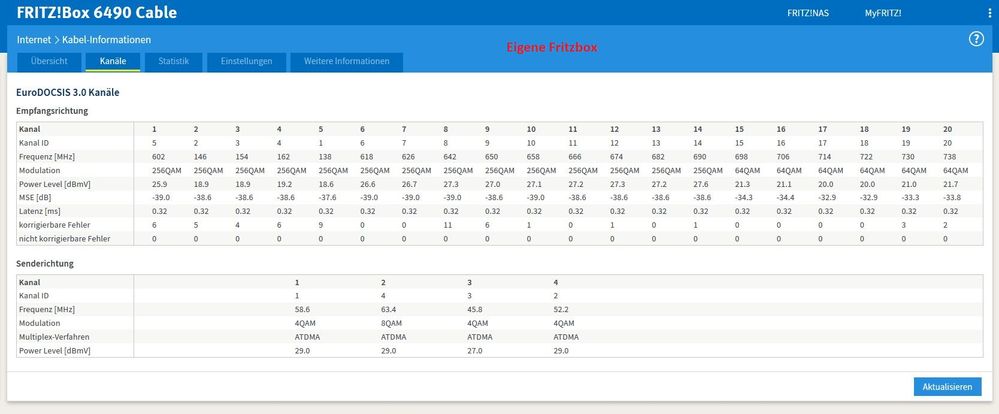Click the Internet breadcrumb link
999x414 pixels.
pyautogui.click(x=34, y=39)
